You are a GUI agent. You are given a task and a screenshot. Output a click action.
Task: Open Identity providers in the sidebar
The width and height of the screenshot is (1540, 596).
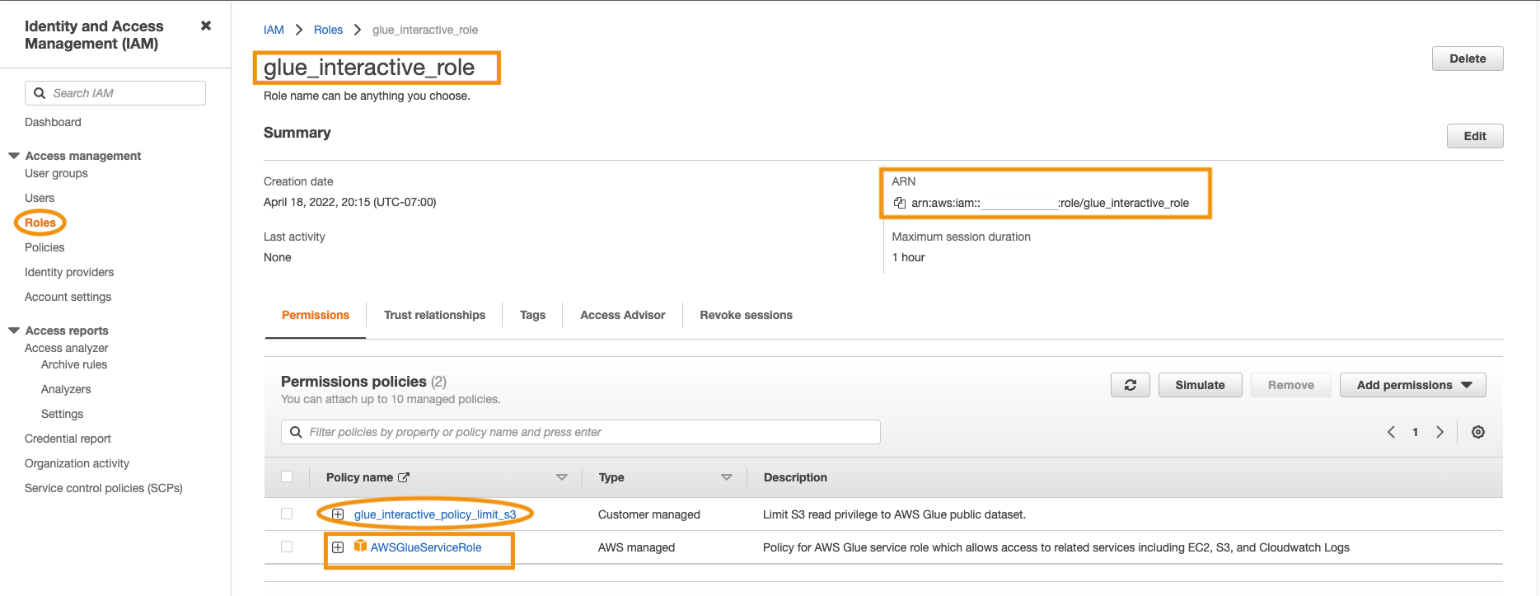69,272
